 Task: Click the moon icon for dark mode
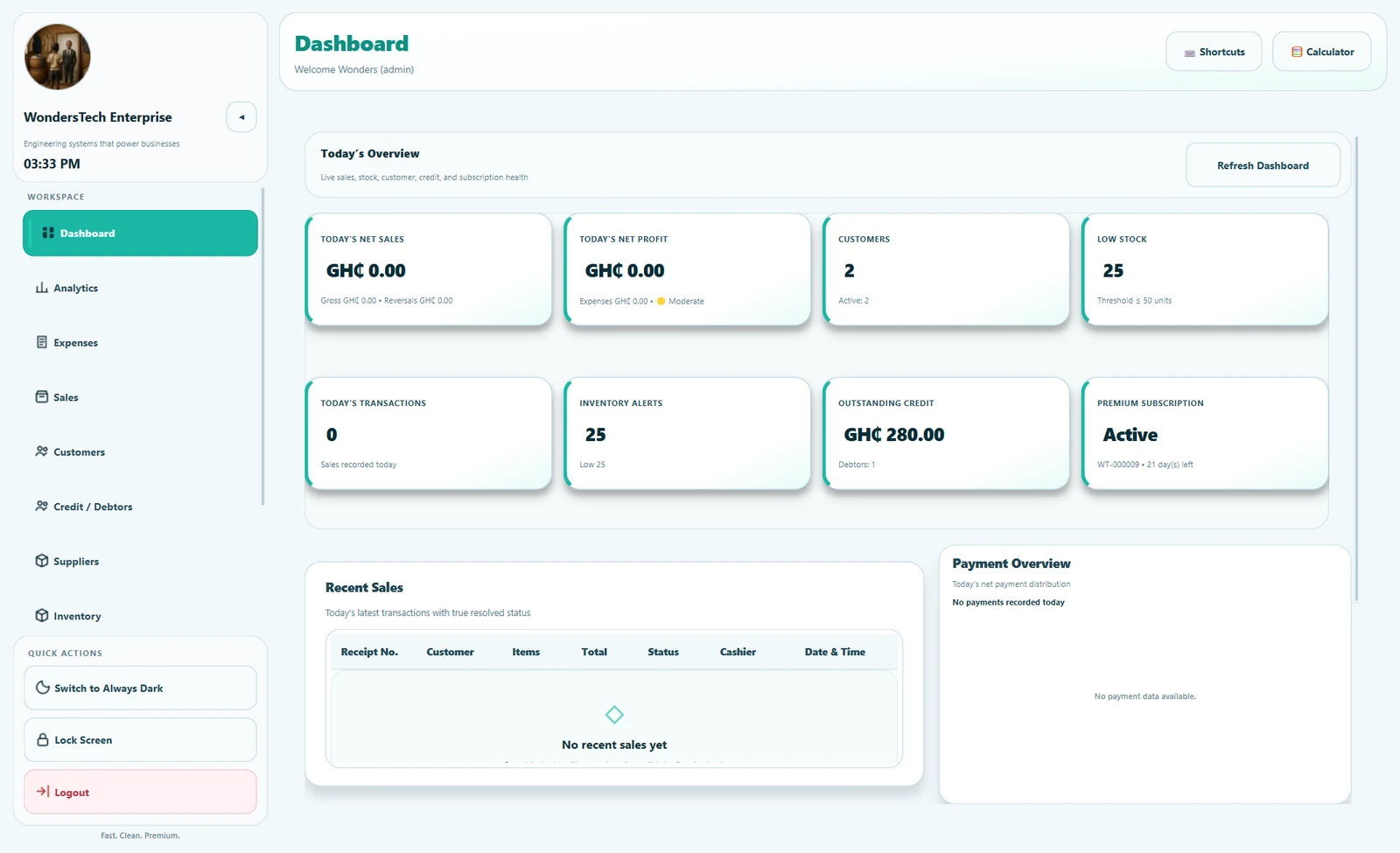(x=42, y=688)
